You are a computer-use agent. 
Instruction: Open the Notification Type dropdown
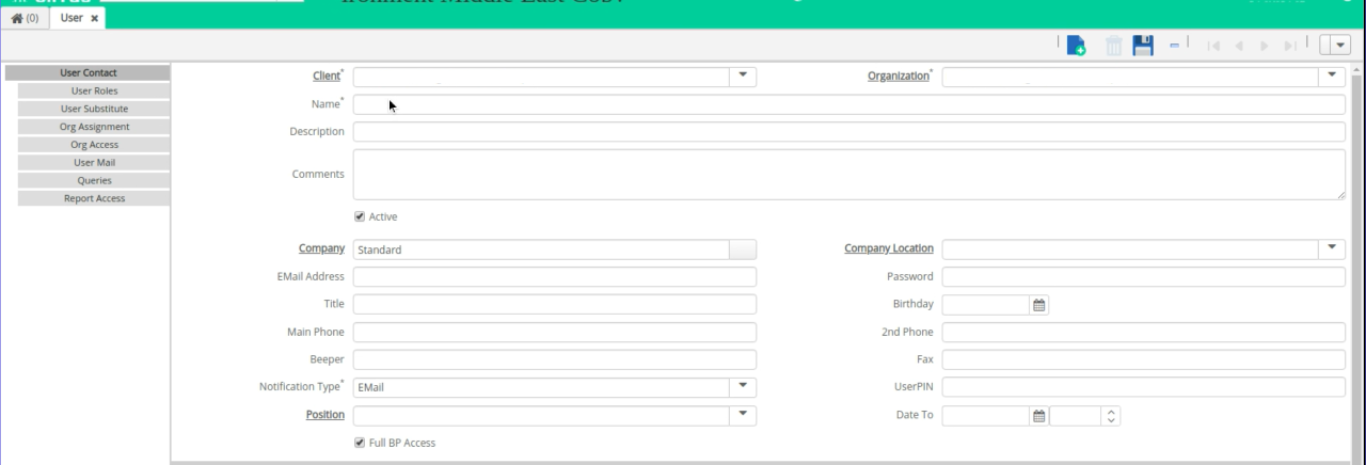(x=743, y=387)
